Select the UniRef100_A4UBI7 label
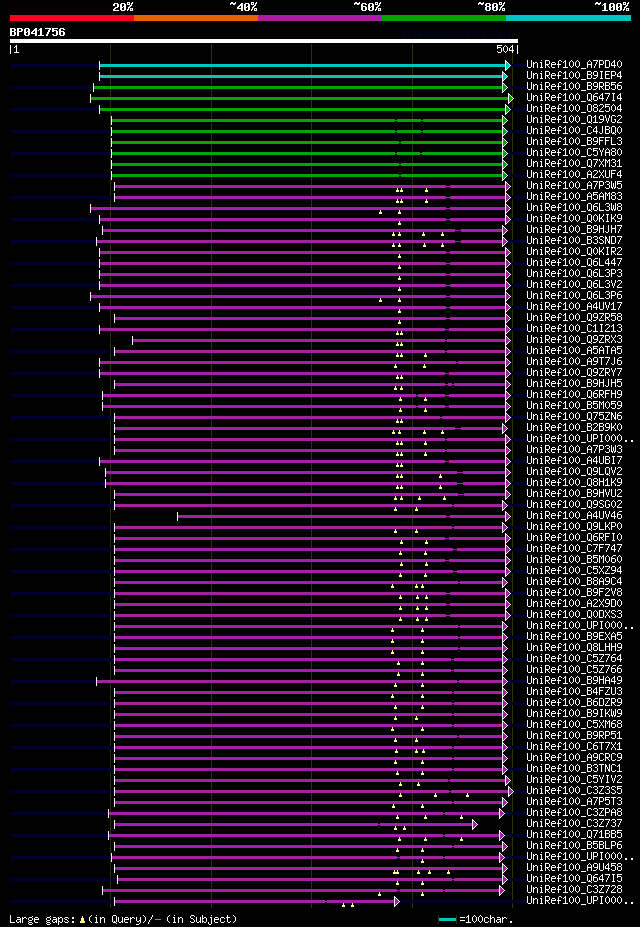The width and height of the screenshot is (640, 927). (574, 461)
